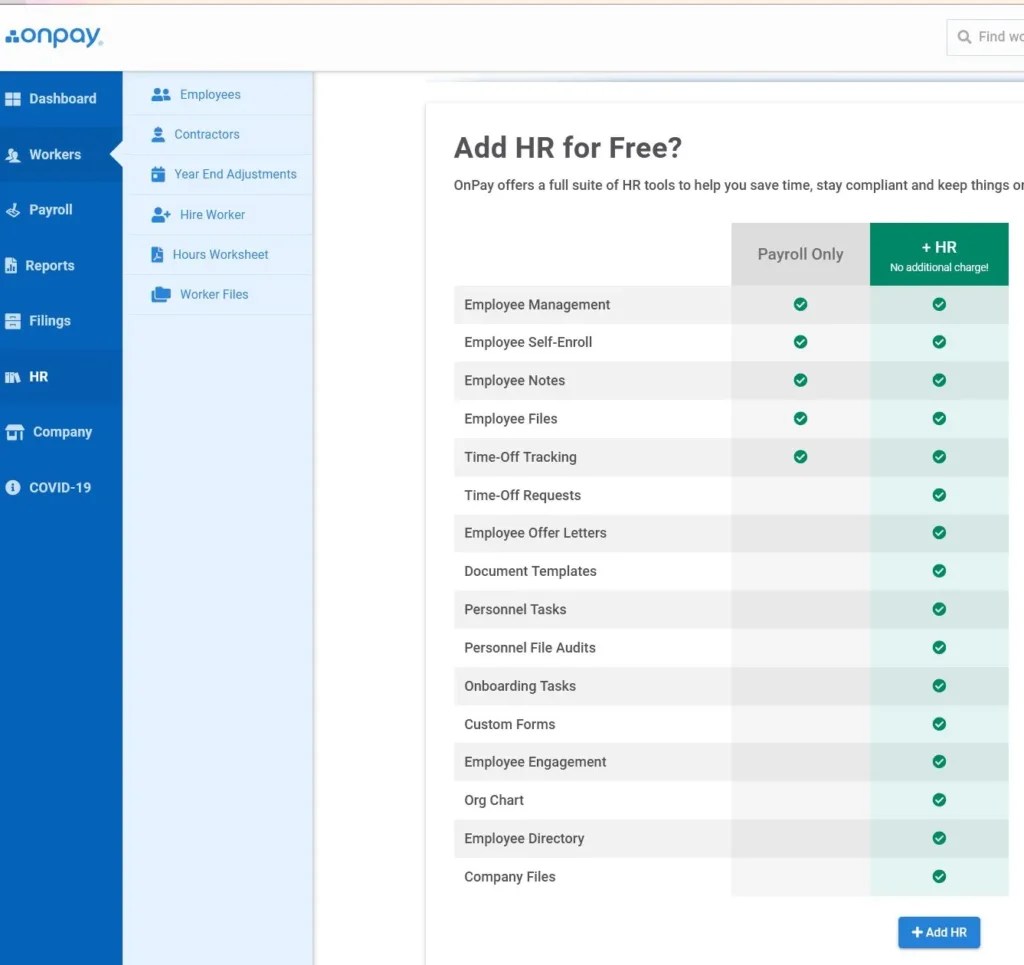The height and width of the screenshot is (965, 1024).
Task: Click the Find search field
Action: coord(985,37)
